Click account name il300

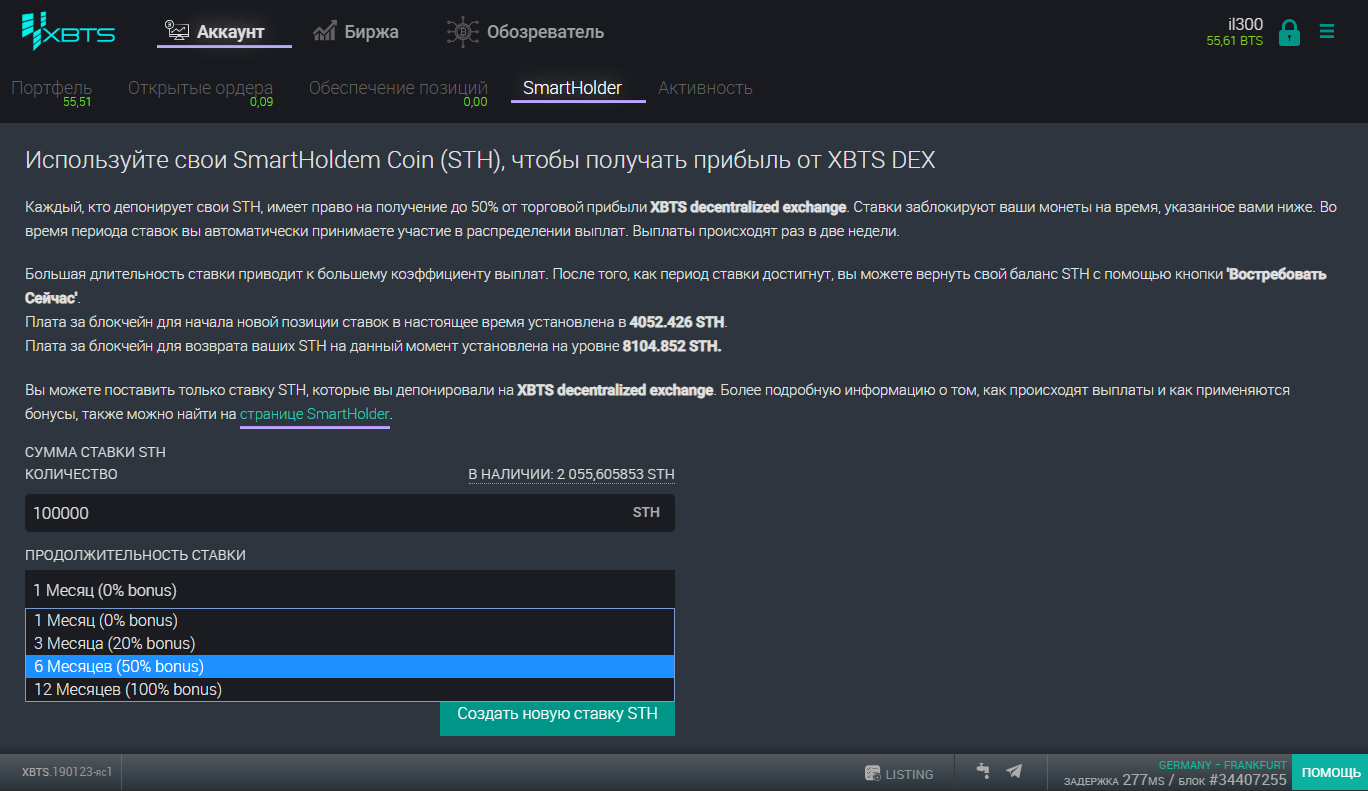pyautogui.click(x=1245, y=24)
